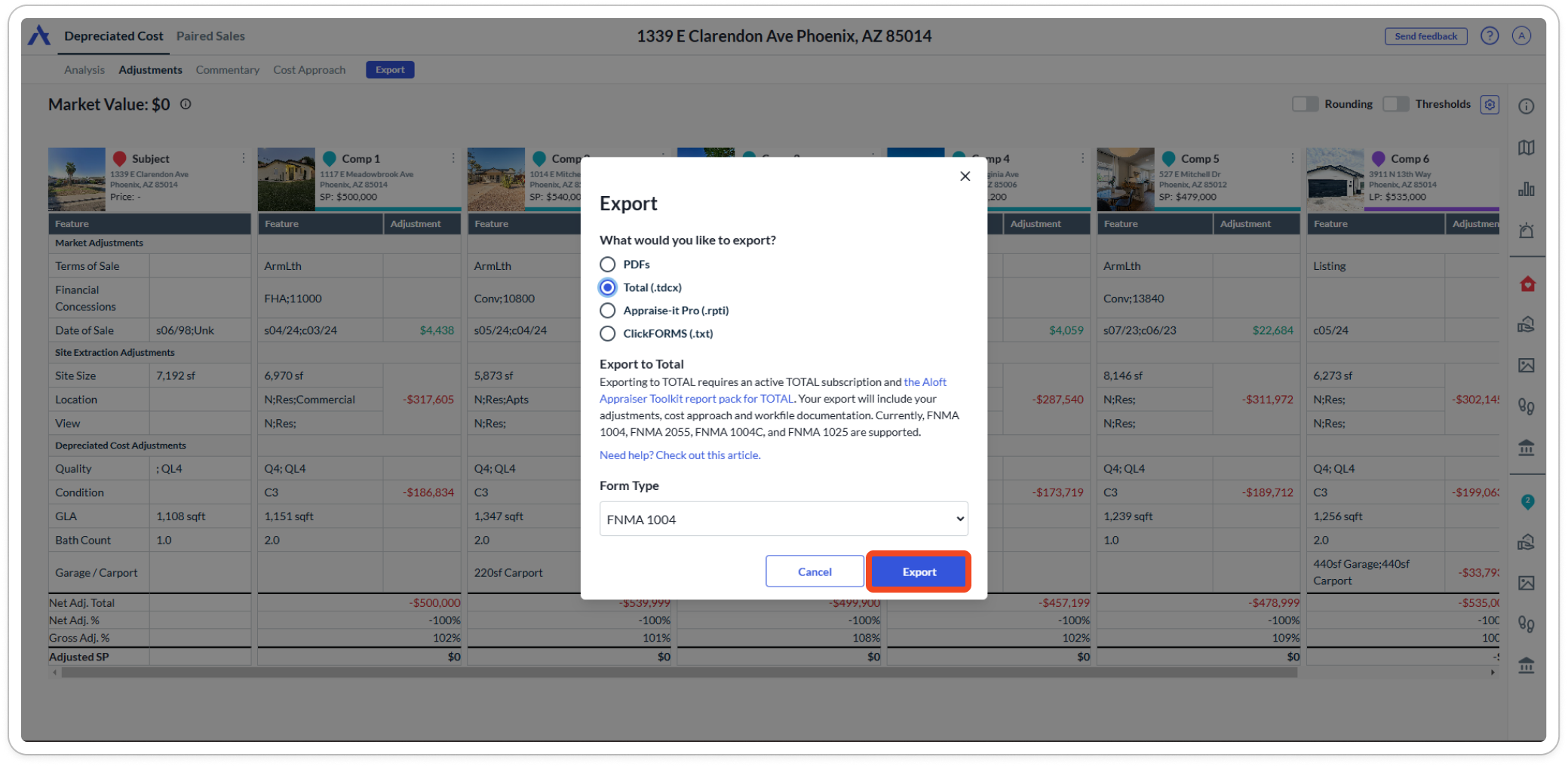Click footprints icon under Comp 2 section
Screen dimensions: 1568x766
tap(1526, 624)
